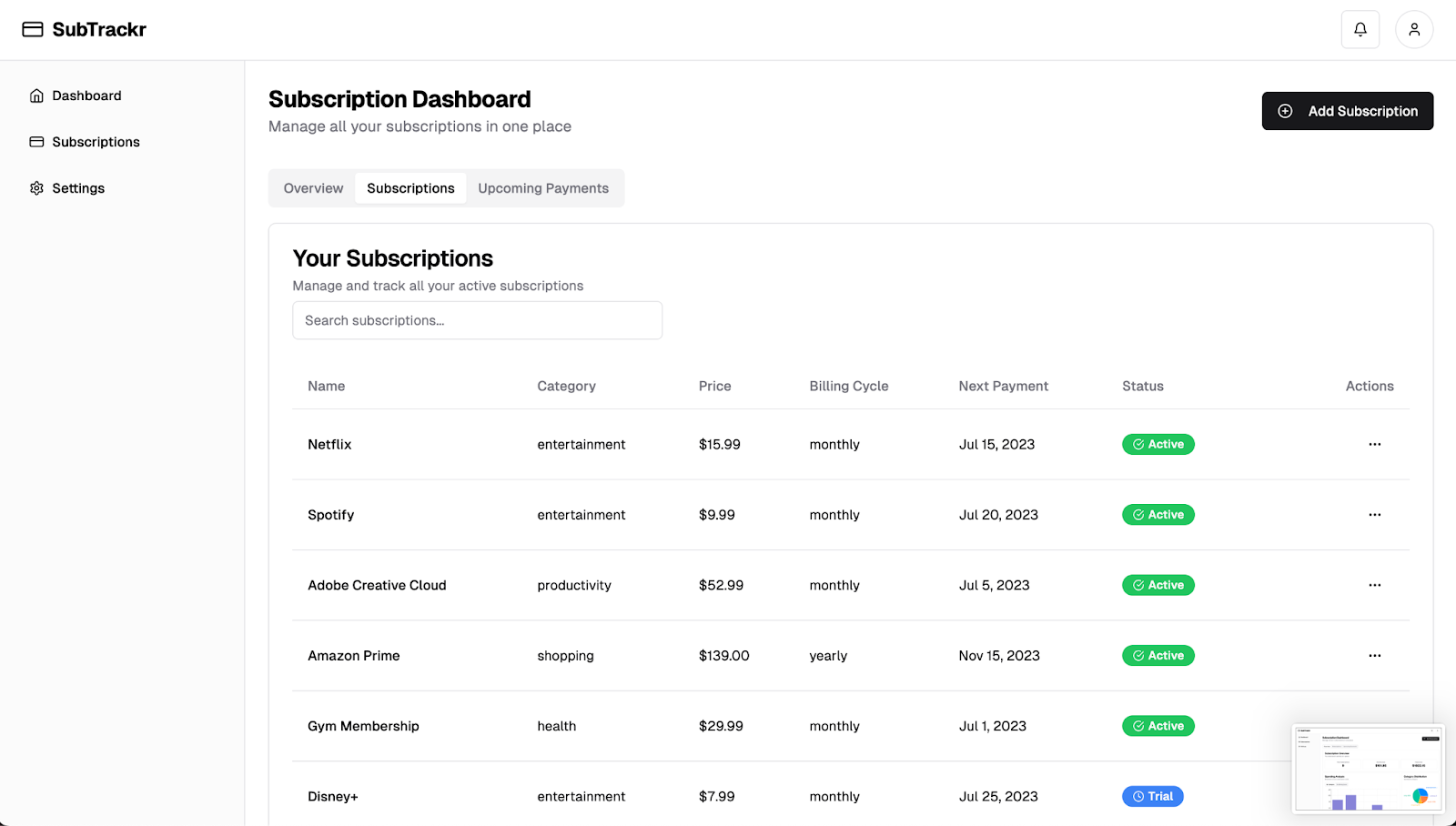Open Settings in the sidebar
The height and width of the screenshot is (826, 1456).
pyautogui.click(x=78, y=188)
